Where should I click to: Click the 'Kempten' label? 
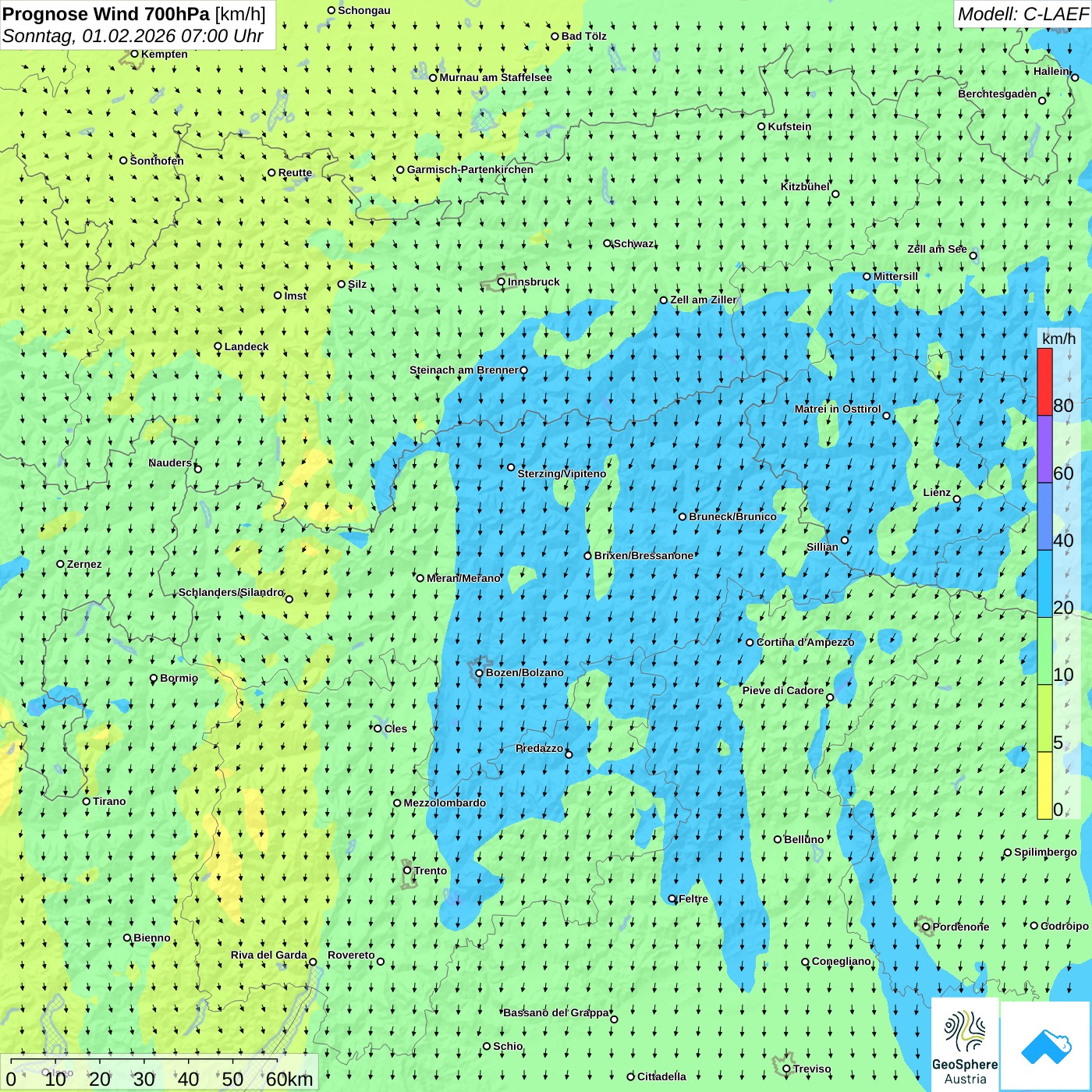tap(165, 54)
